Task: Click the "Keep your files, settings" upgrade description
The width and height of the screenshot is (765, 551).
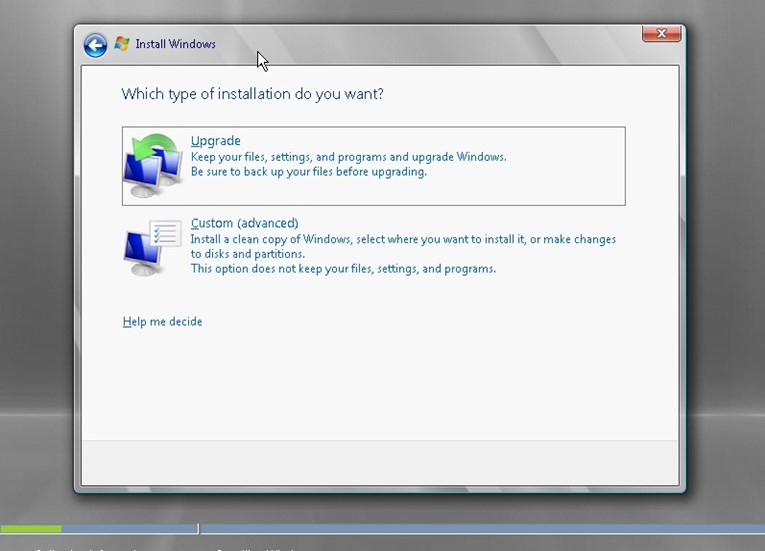Action: click(348, 157)
